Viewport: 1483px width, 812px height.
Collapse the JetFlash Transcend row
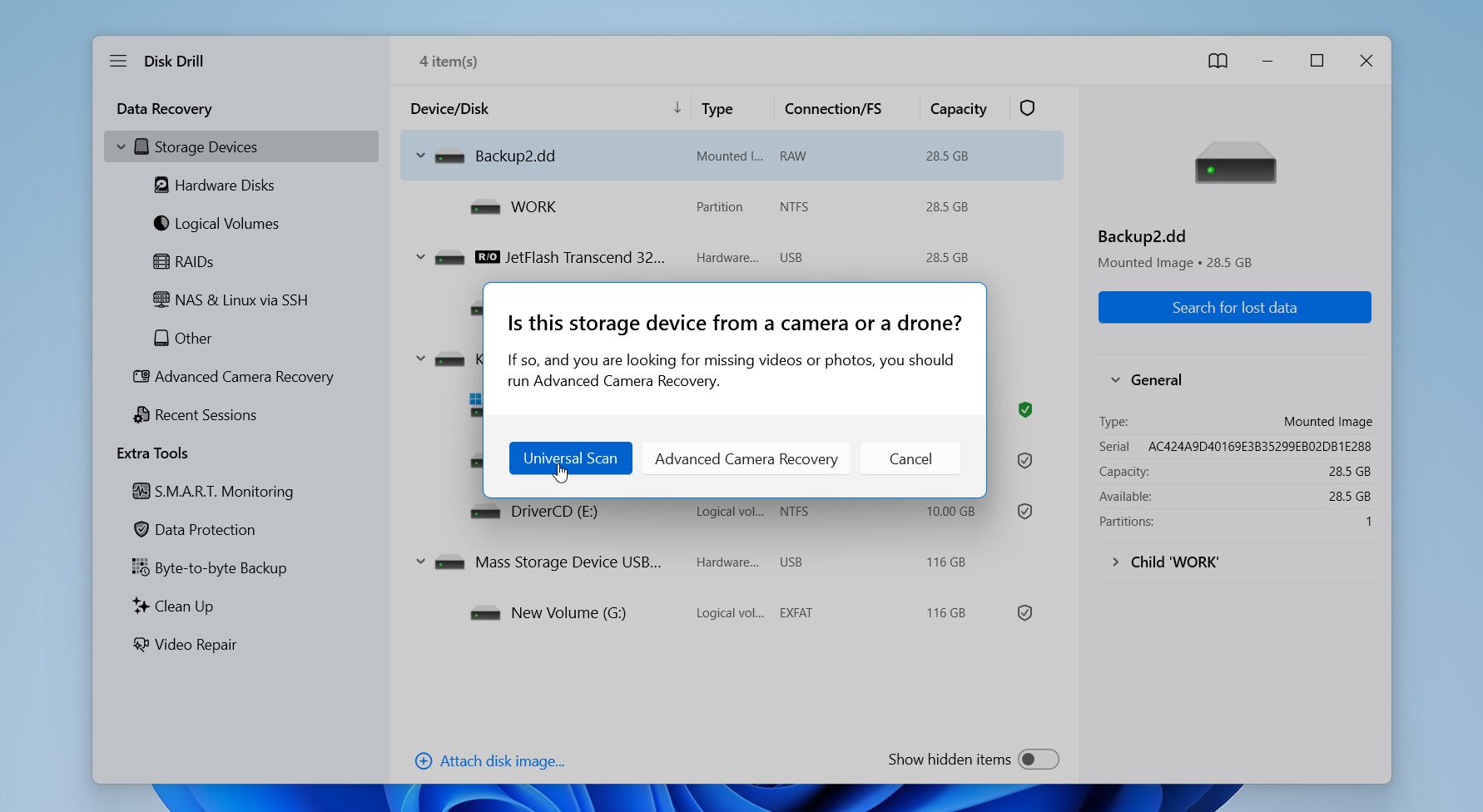tap(420, 257)
